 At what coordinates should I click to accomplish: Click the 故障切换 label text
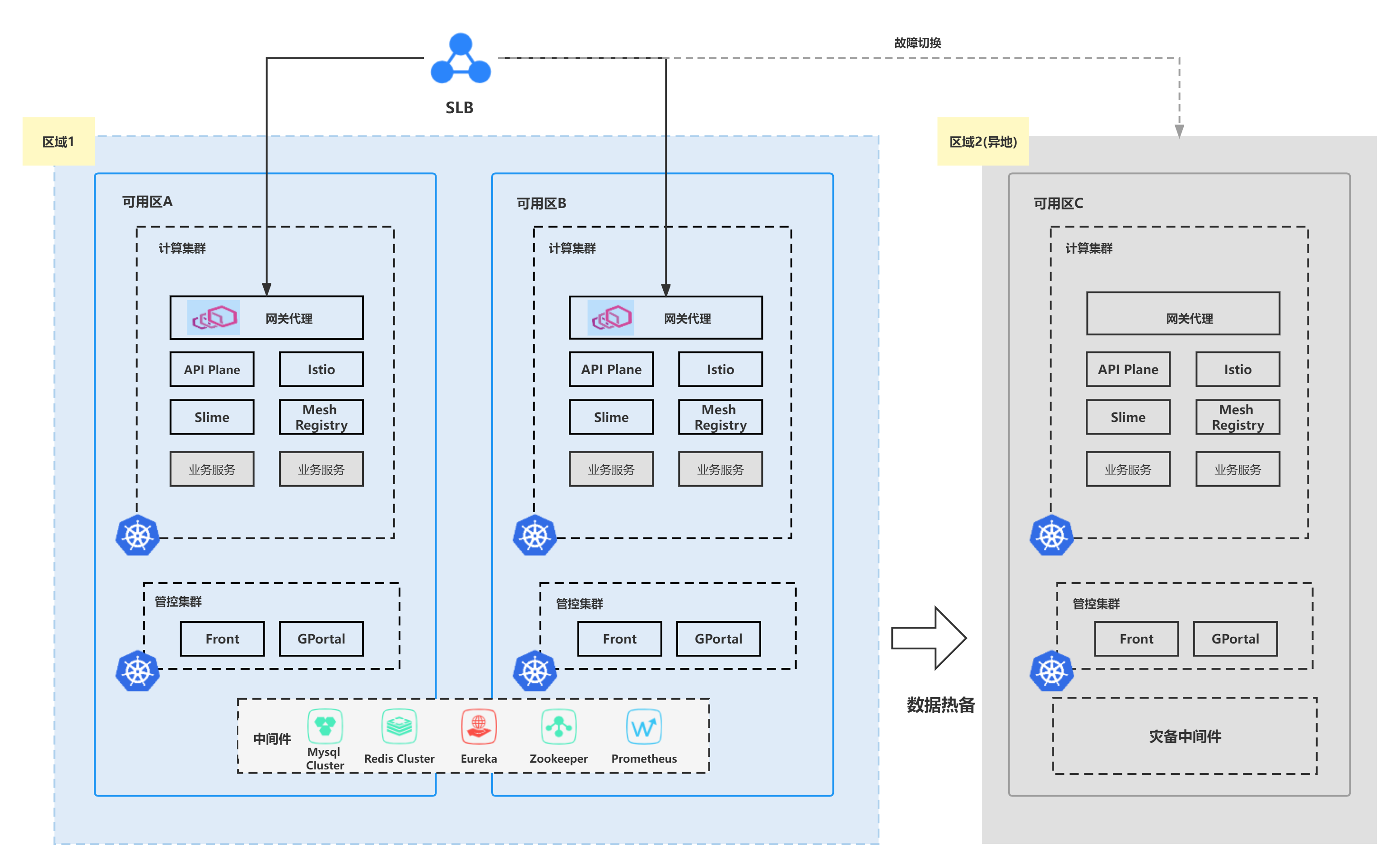[918, 43]
